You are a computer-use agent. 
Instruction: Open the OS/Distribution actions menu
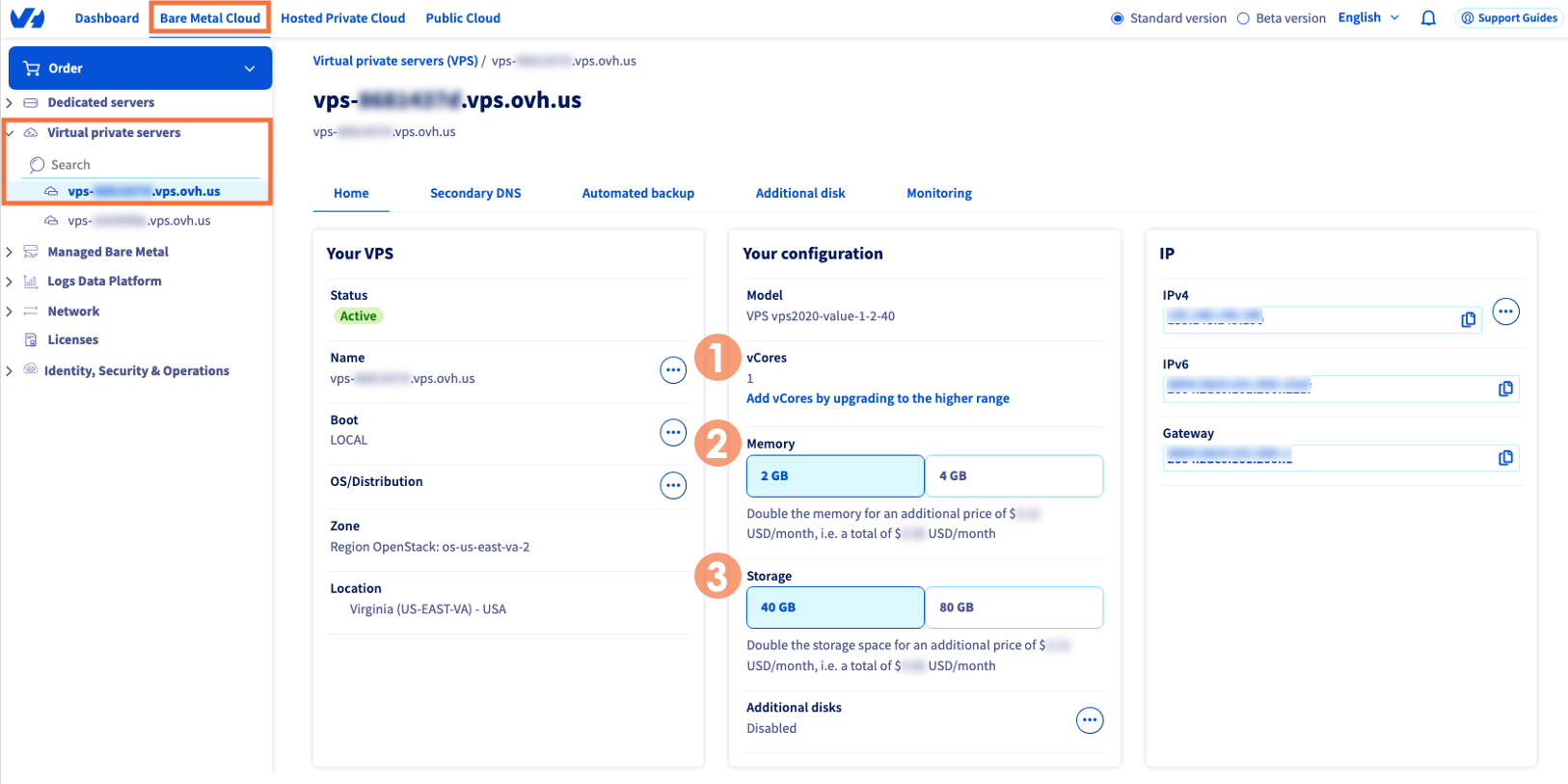click(673, 485)
